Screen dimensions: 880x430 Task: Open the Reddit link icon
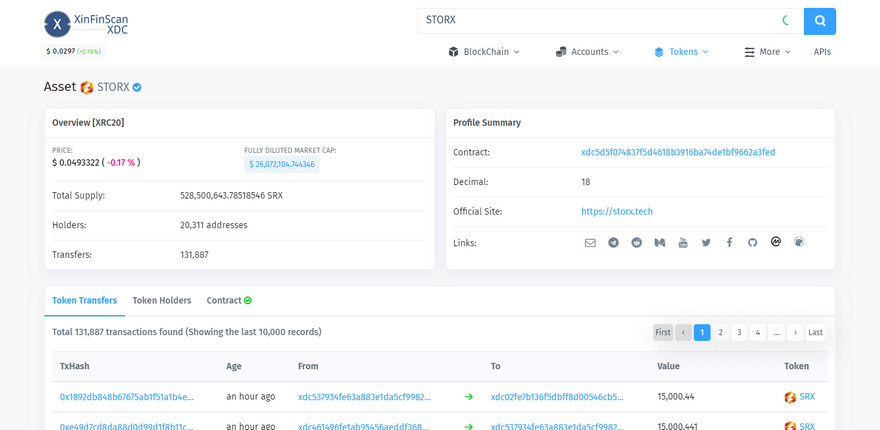tap(636, 243)
